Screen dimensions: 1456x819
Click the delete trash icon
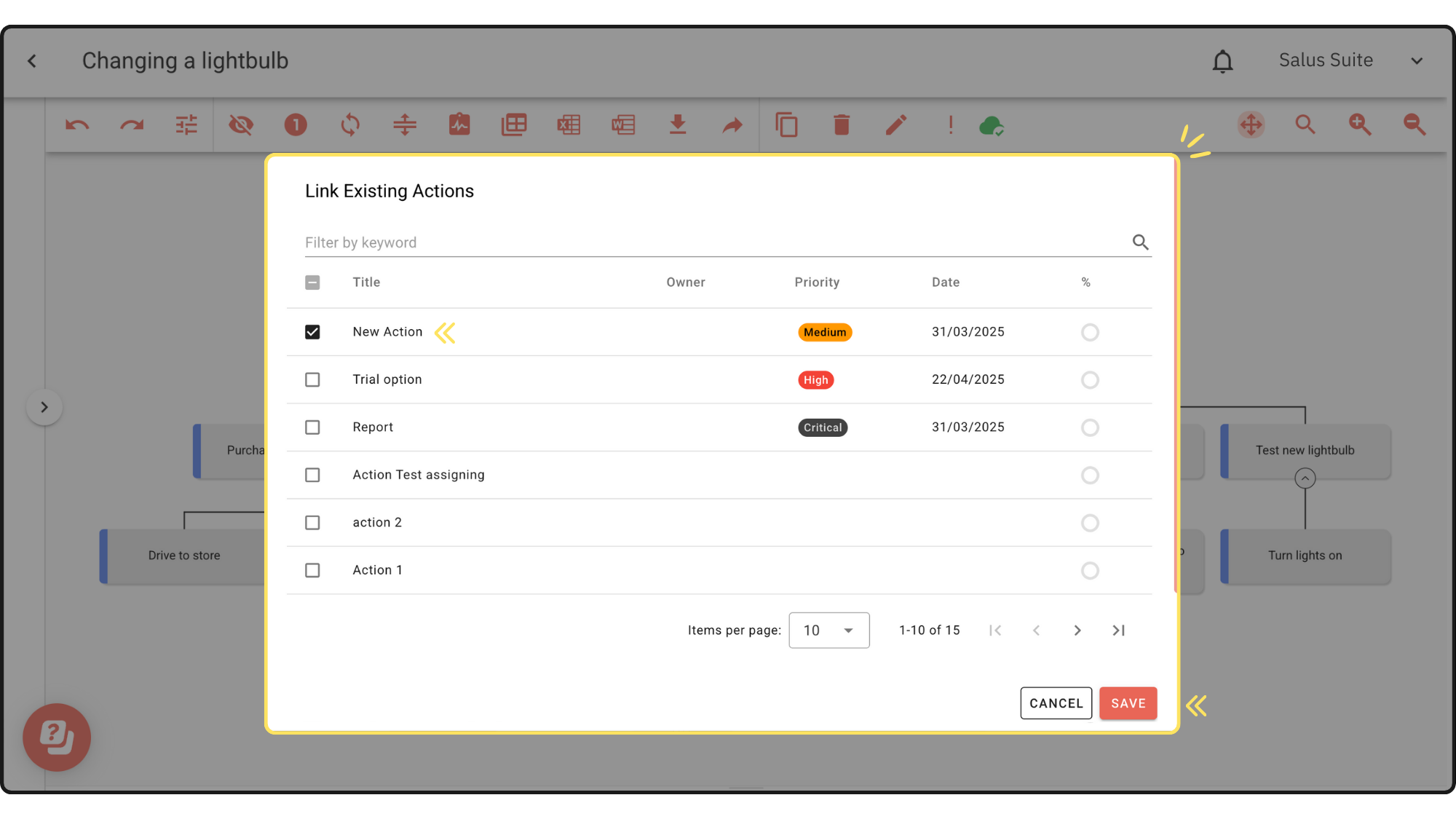pos(842,125)
